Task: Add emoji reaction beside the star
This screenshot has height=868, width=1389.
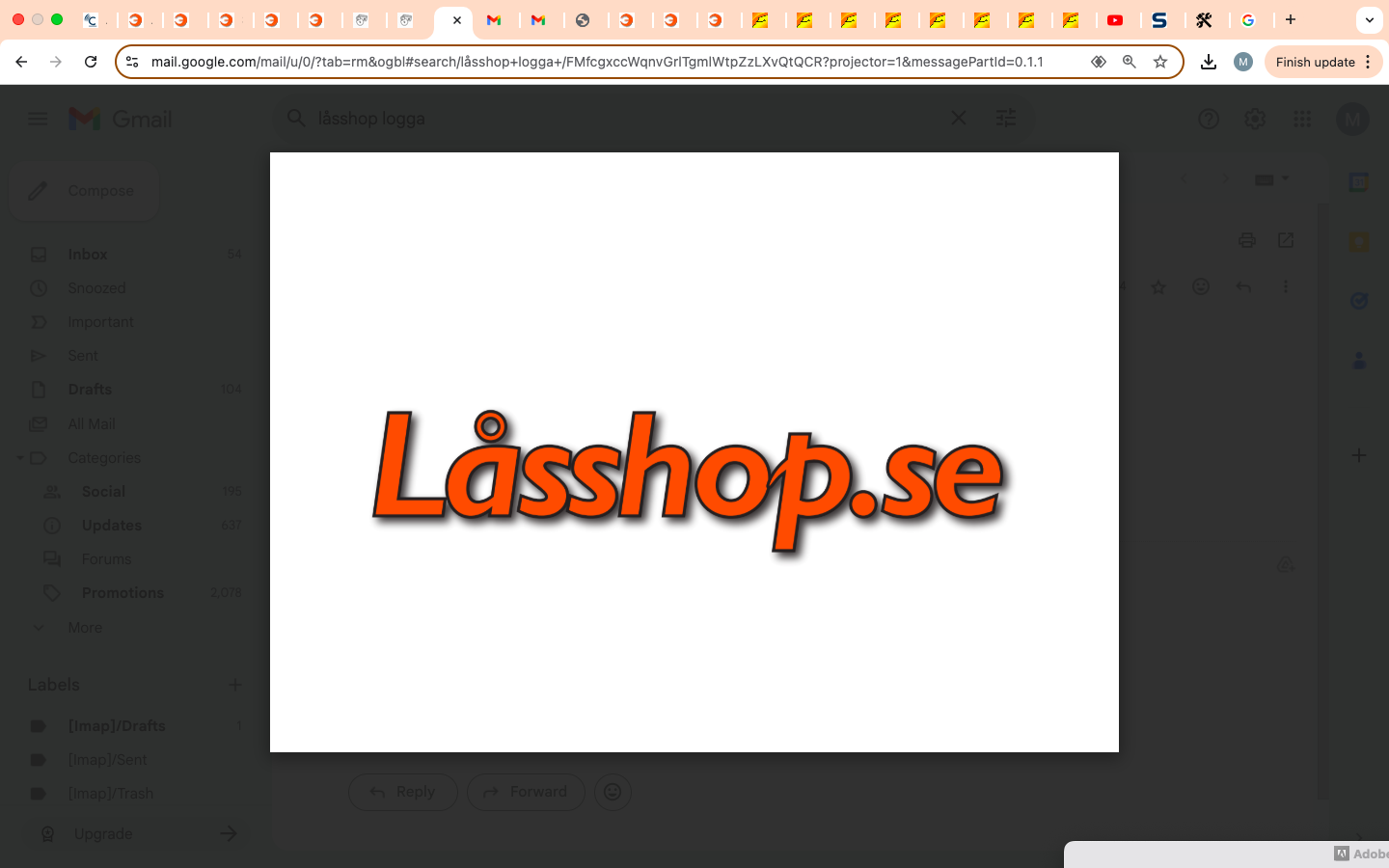Action: click(x=1201, y=286)
